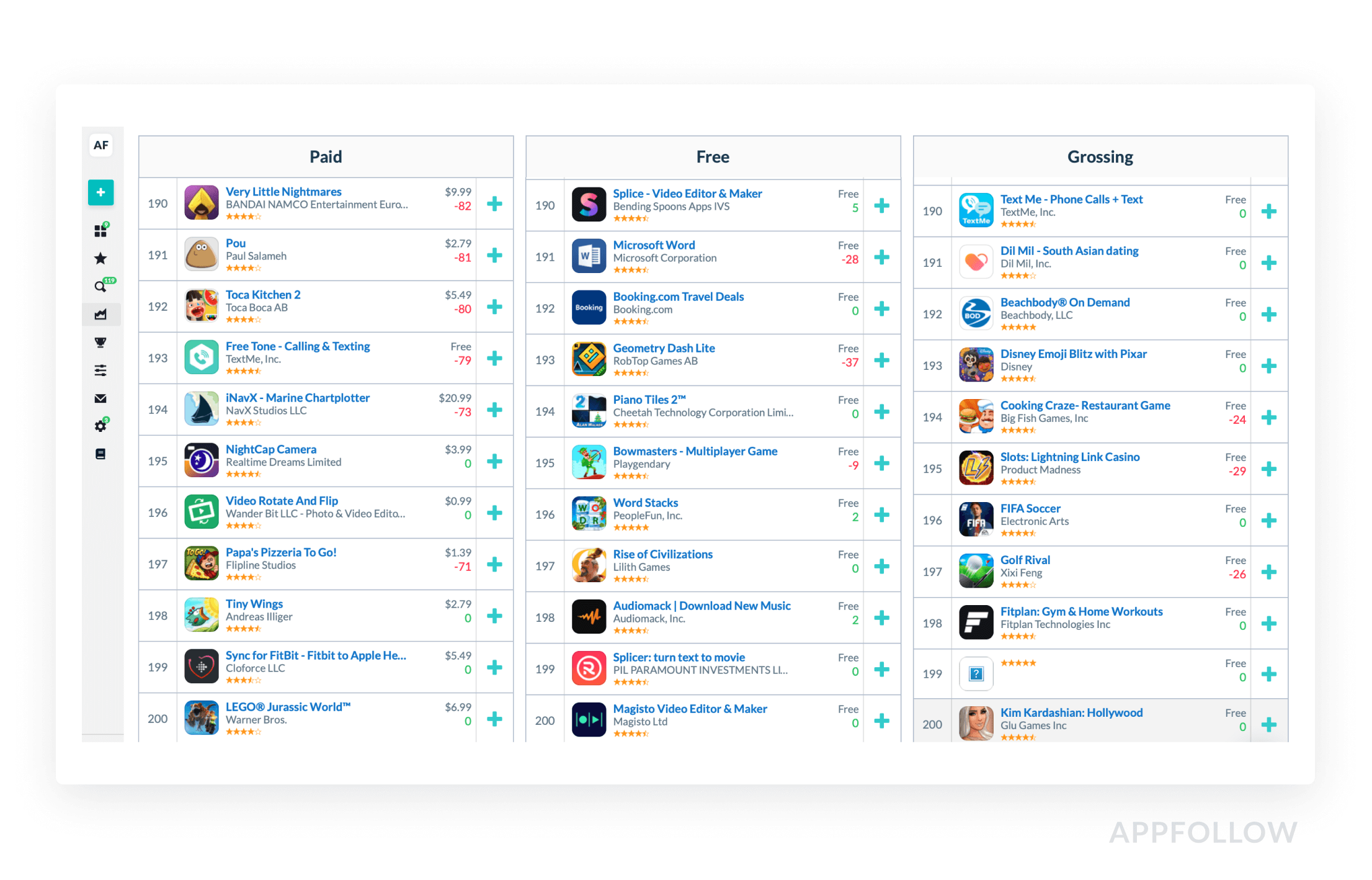Click the AF profile icon top-left
This screenshot has height=880, width=1372.
[x=101, y=145]
